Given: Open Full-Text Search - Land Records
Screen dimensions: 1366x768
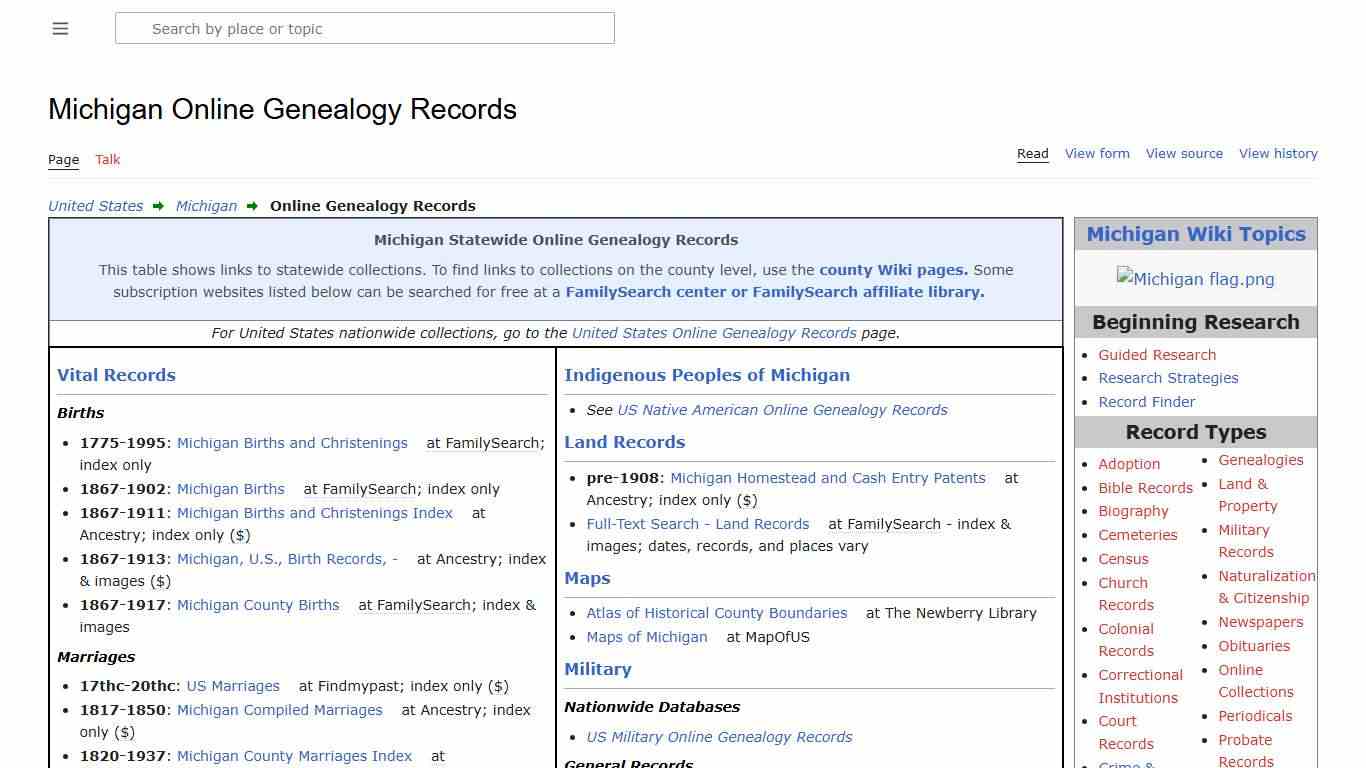Looking at the screenshot, I should tap(698, 523).
